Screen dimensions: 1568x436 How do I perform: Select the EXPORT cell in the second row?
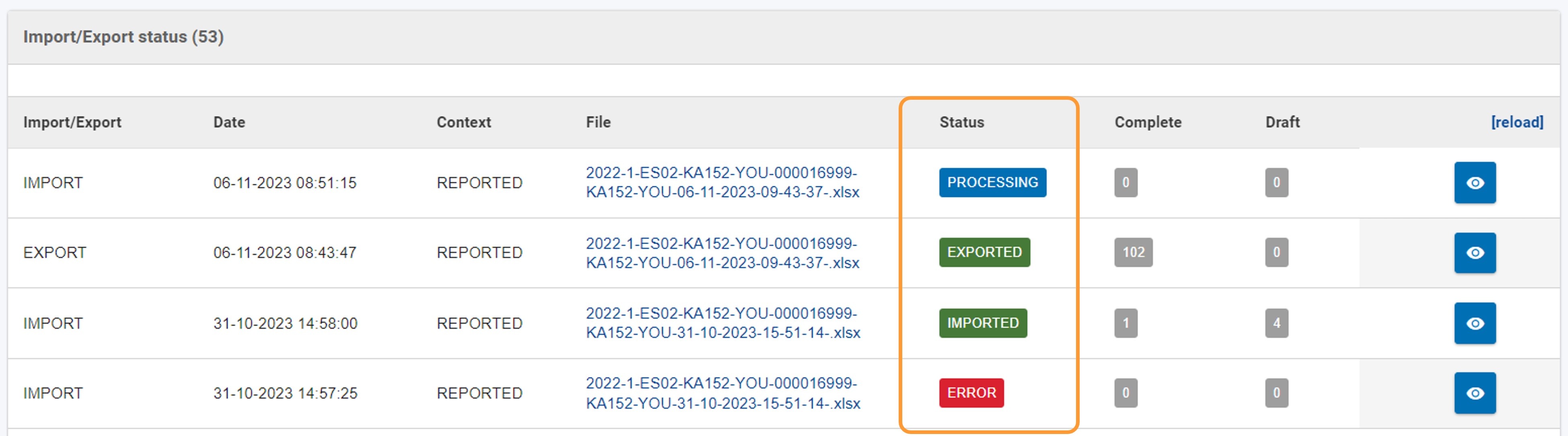(55, 253)
